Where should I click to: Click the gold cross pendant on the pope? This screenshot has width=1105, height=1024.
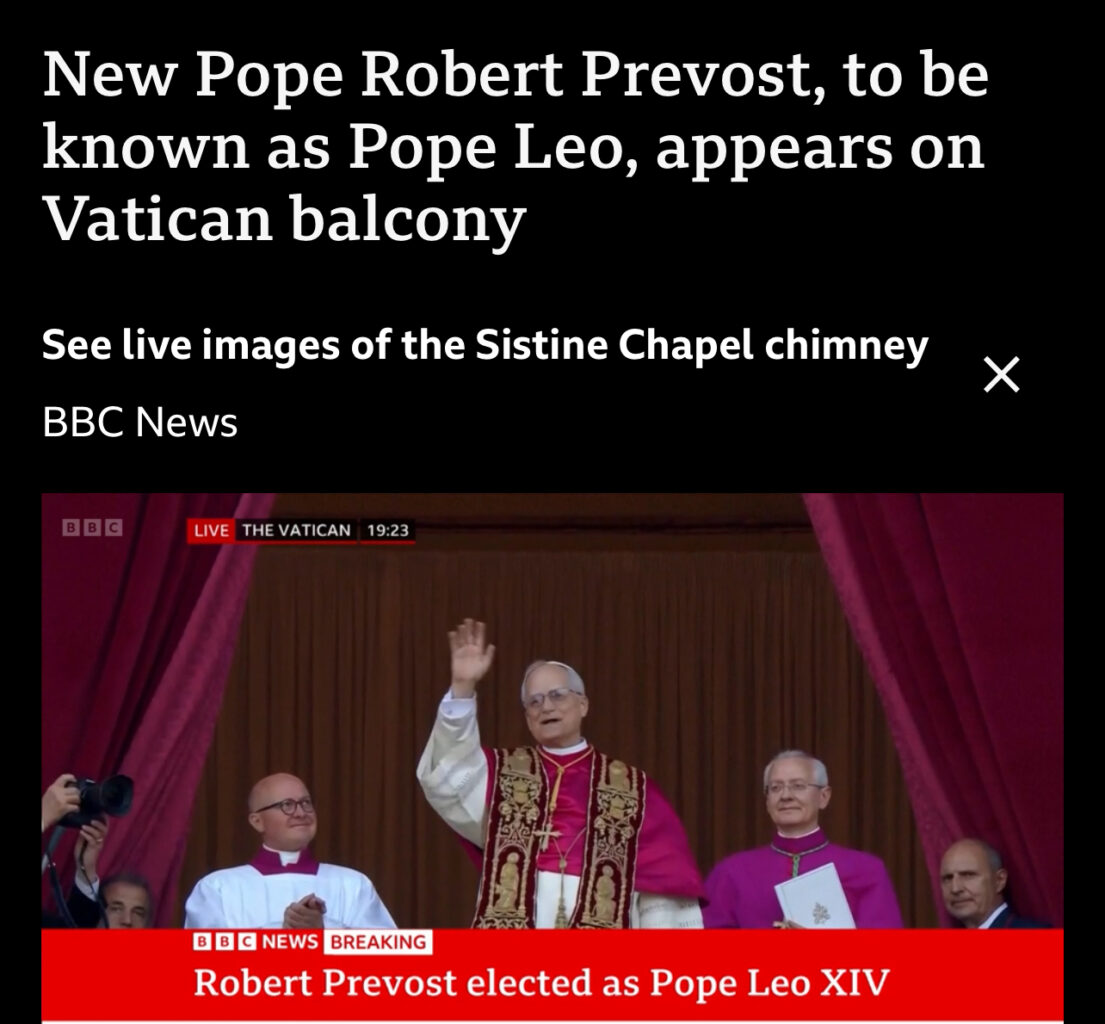tap(544, 836)
